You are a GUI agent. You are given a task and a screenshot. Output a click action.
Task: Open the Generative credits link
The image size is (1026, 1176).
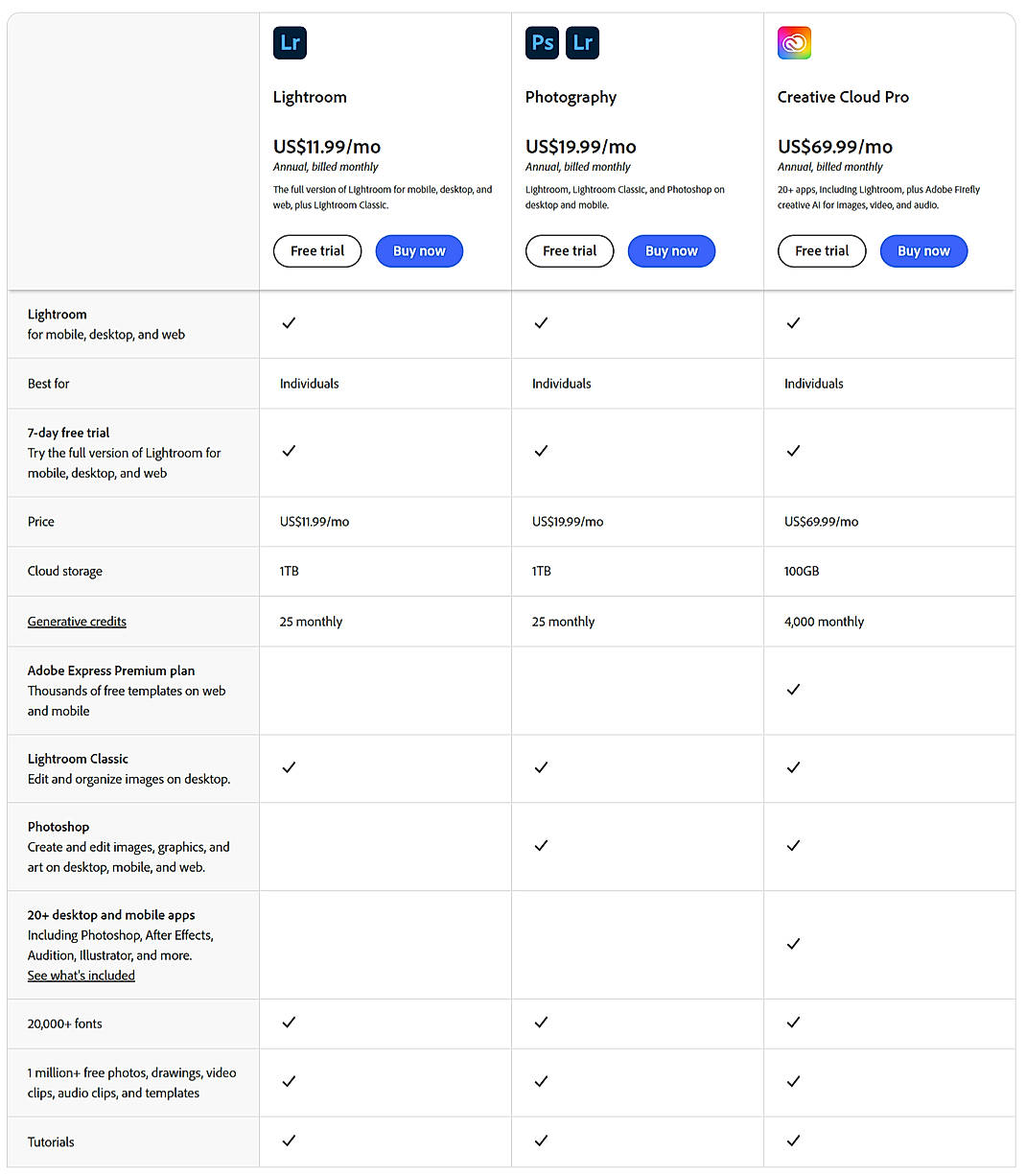click(77, 621)
